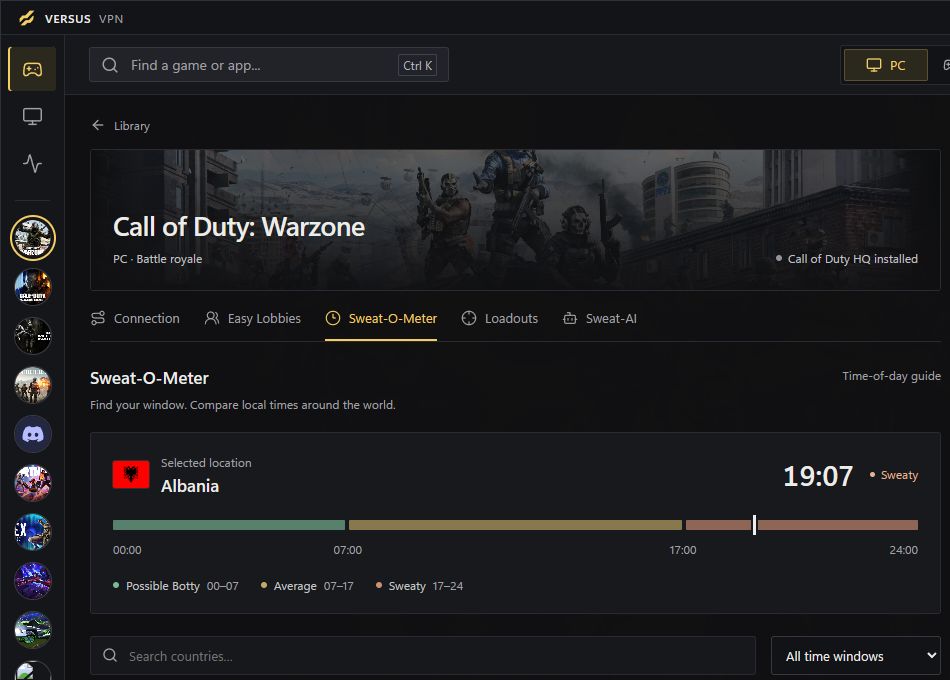Open the Easy Lobbies tab

(x=252, y=318)
